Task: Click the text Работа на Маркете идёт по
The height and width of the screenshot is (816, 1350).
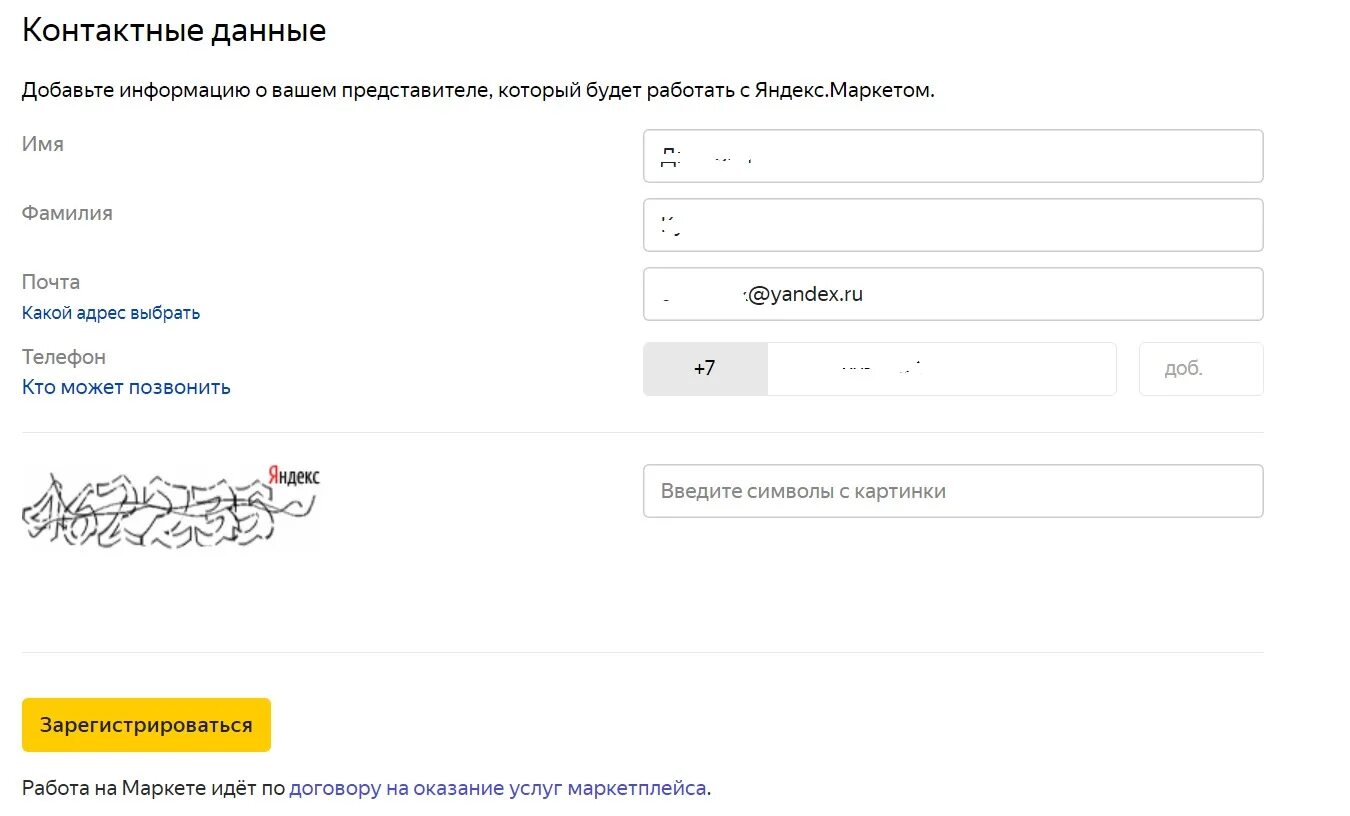Action: coord(153,788)
